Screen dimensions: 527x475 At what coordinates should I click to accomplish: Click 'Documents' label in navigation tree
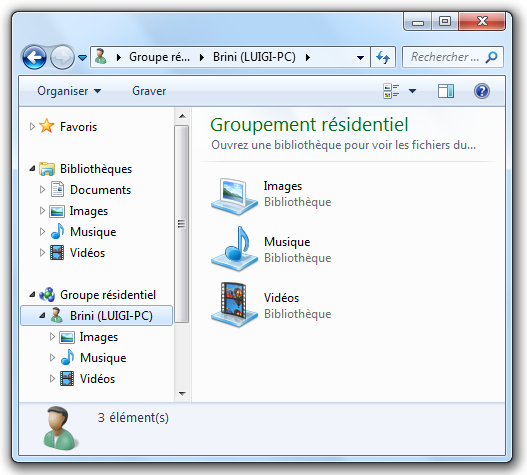100,190
